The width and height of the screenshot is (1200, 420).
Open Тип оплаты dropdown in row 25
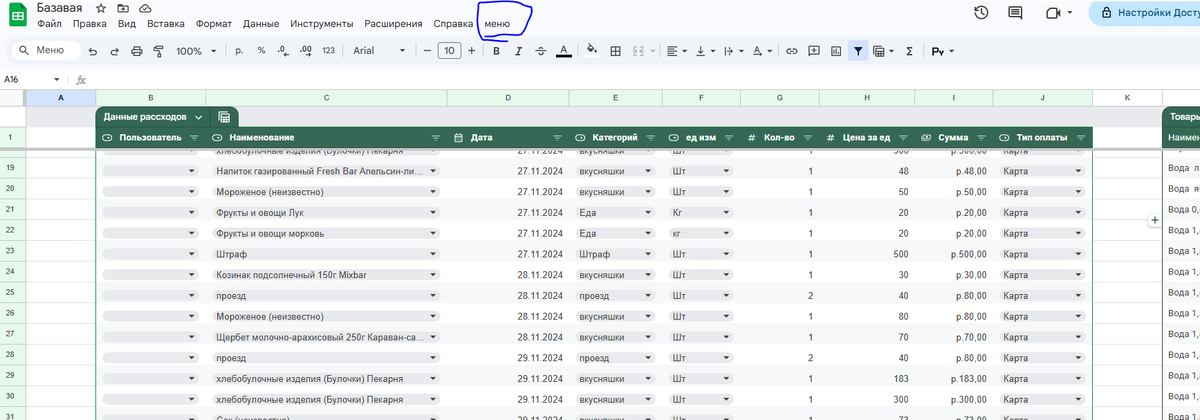(1078, 296)
